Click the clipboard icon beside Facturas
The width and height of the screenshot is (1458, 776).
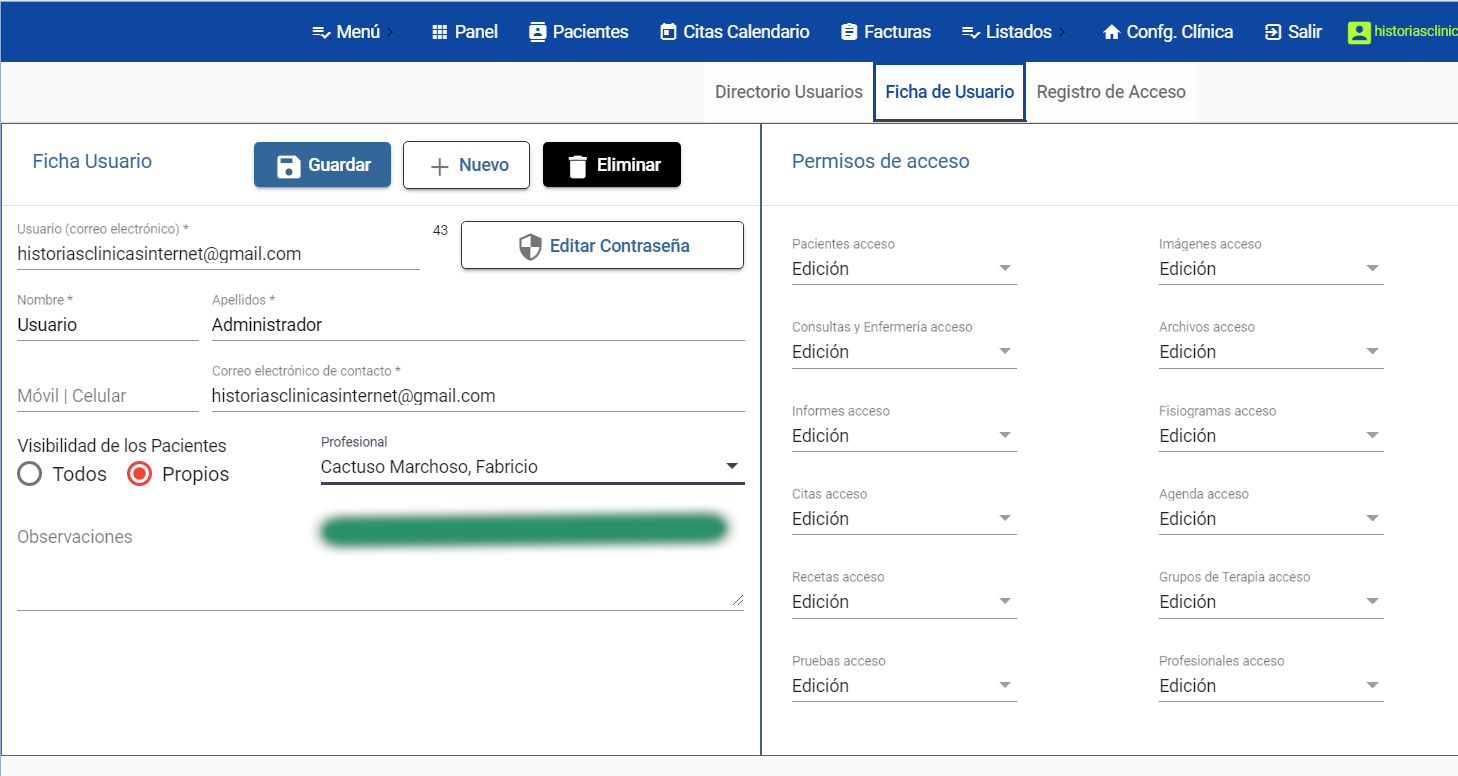(x=849, y=32)
